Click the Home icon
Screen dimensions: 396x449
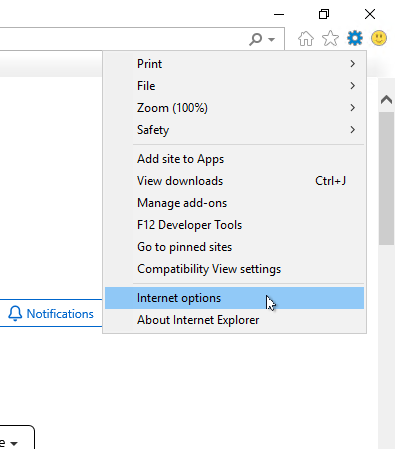(x=306, y=38)
